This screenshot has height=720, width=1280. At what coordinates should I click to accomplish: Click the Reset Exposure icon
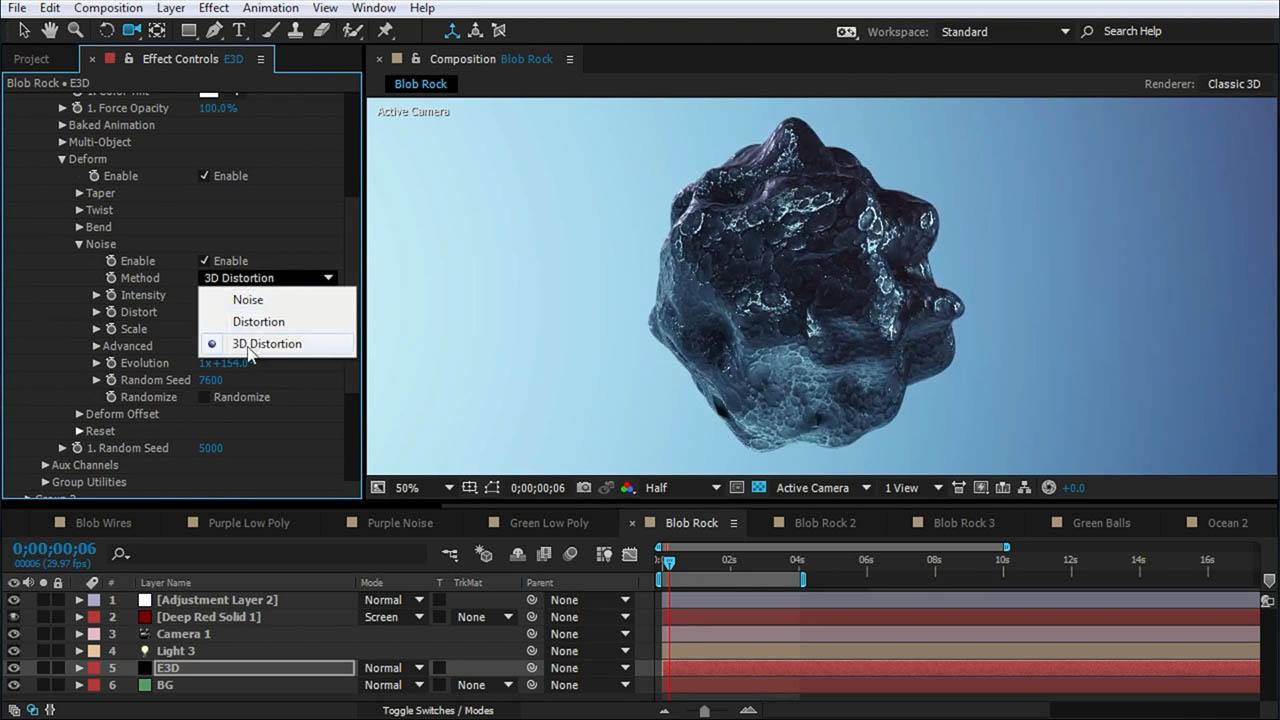pyautogui.click(x=1048, y=488)
